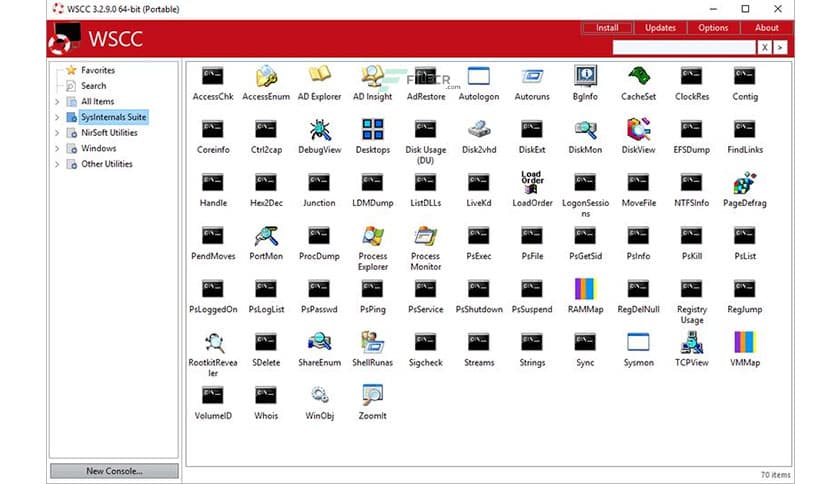The width and height of the screenshot is (836, 484).
Task: Select the Windows category in the tree
Action: click(98, 148)
